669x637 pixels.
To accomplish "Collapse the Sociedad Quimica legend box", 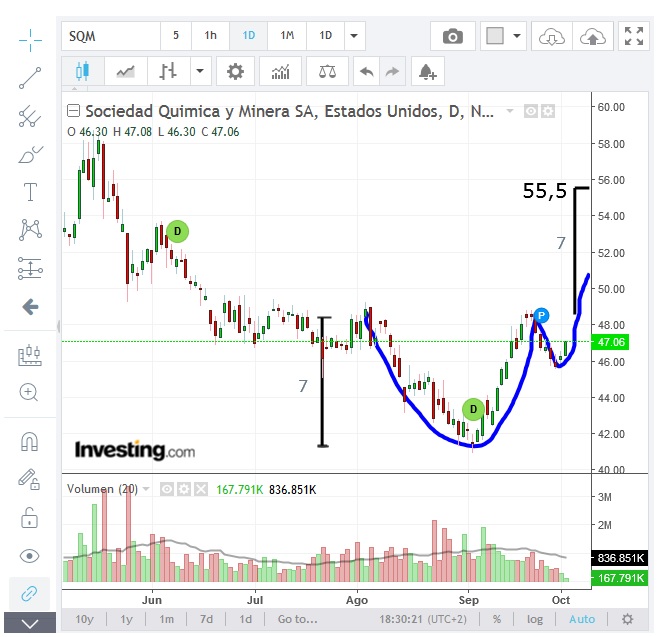I will pos(73,111).
